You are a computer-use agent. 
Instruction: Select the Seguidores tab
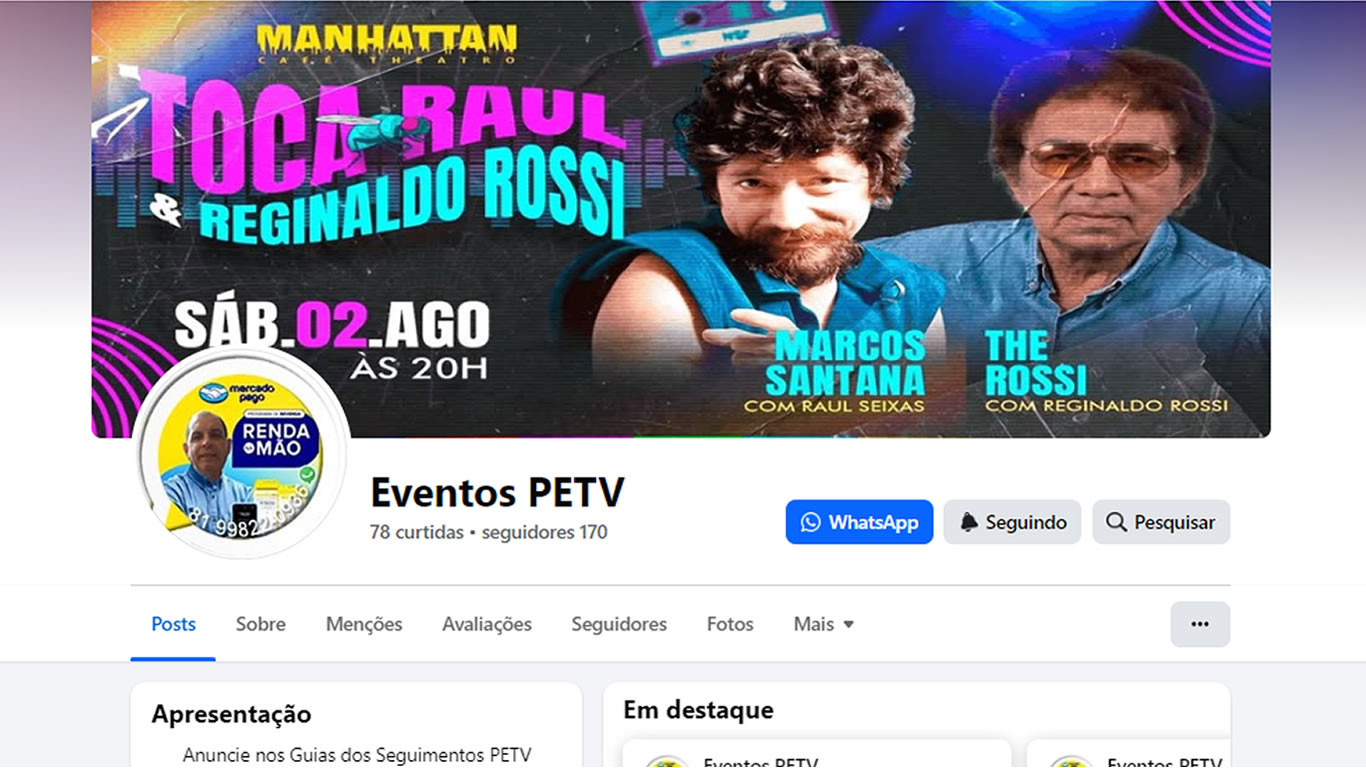pos(619,624)
